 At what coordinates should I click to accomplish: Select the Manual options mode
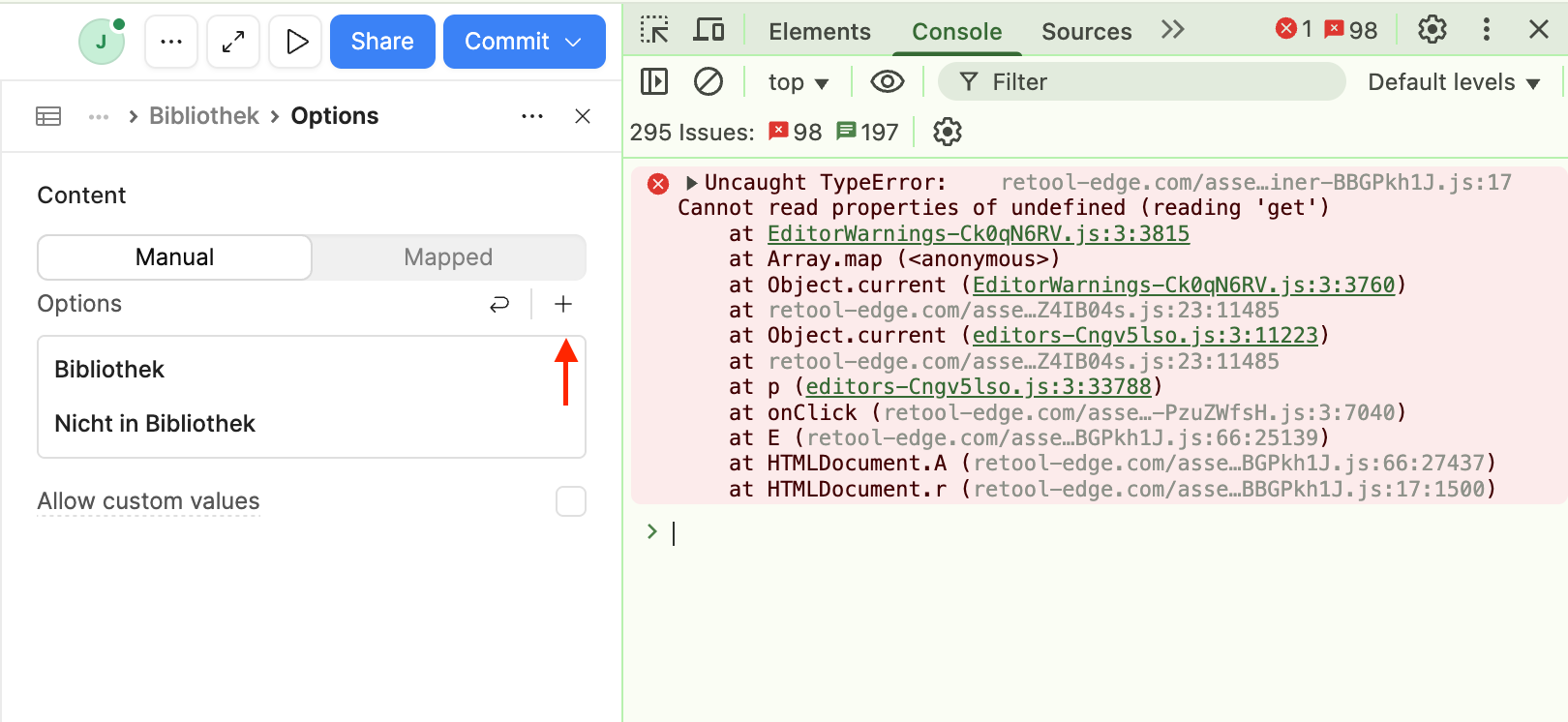pyautogui.click(x=175, y=257)
